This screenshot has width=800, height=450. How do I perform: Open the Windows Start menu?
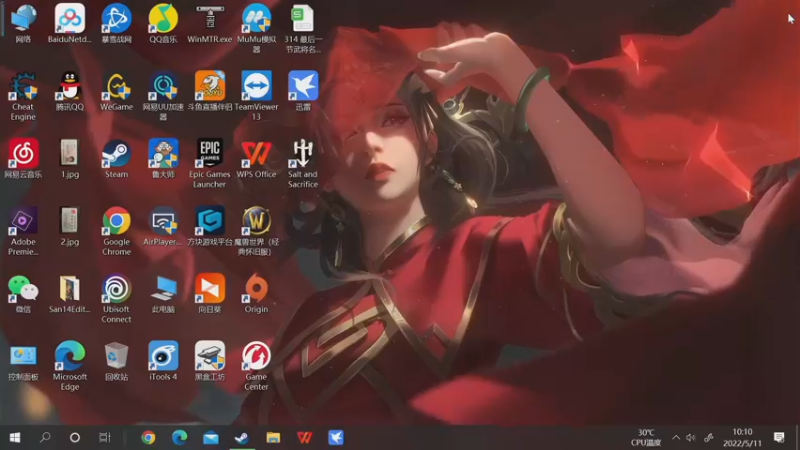(15, 438)
